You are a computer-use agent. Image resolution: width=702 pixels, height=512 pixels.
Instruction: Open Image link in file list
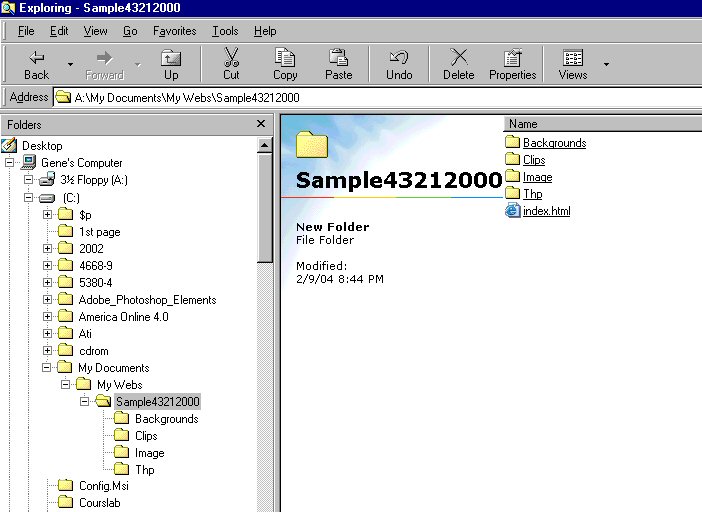click(x=537, y=177)
